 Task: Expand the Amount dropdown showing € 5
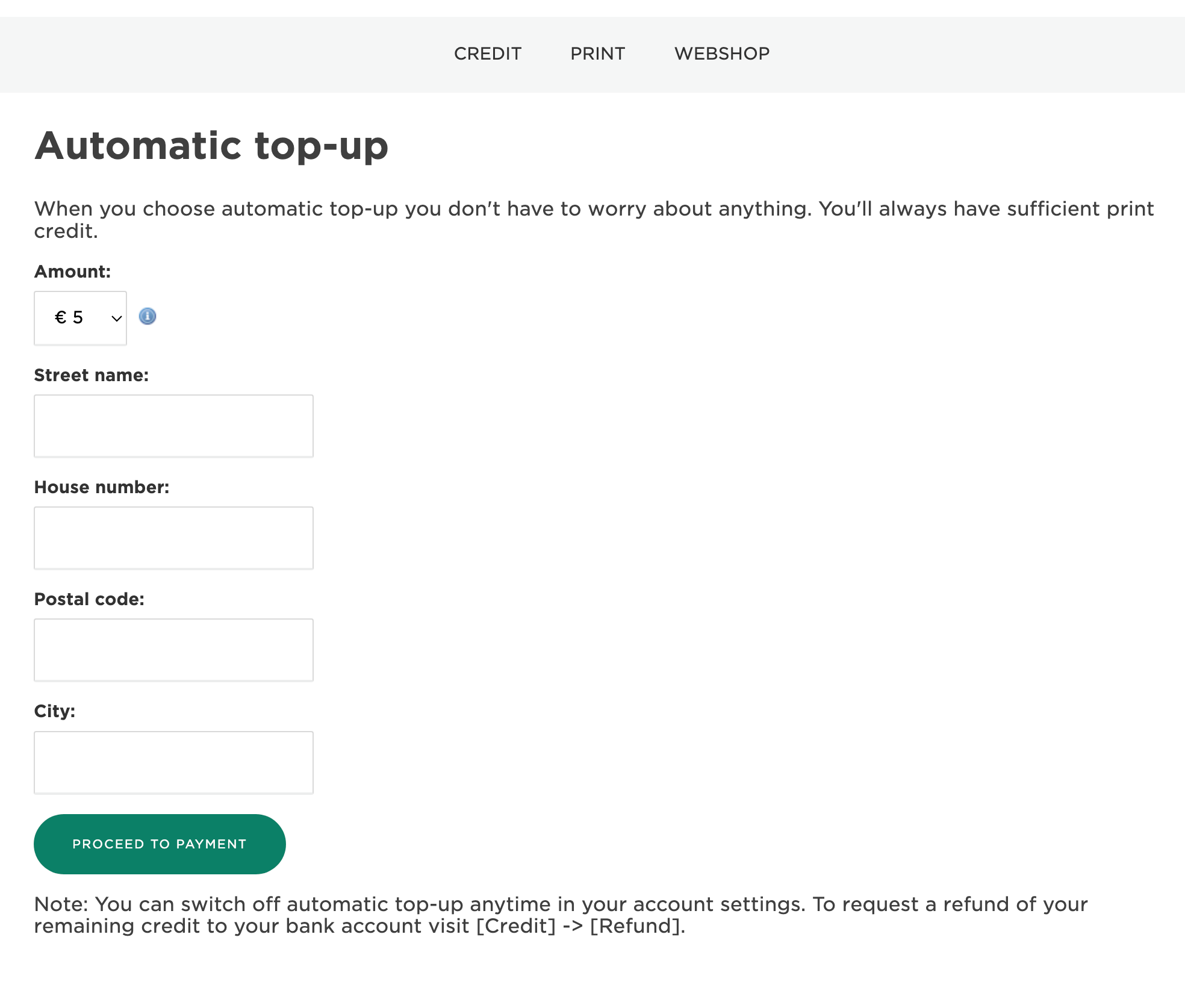[80, 318]
